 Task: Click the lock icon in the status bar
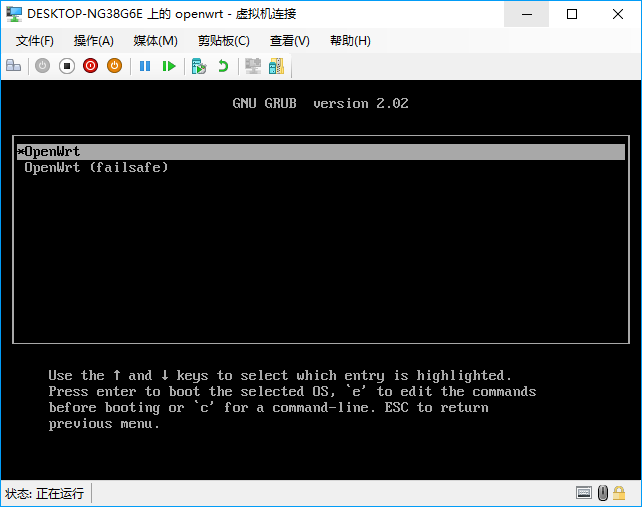619,493
